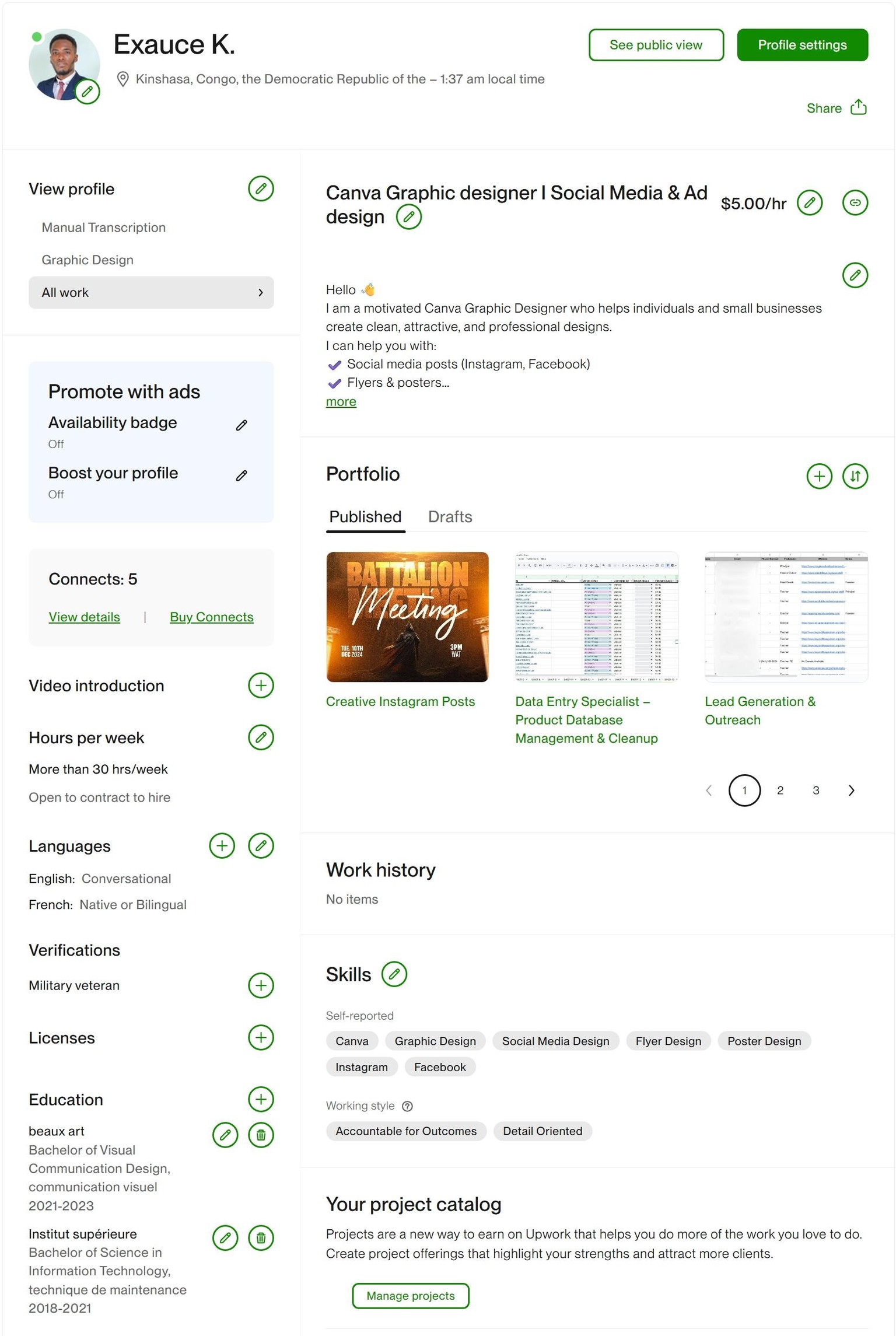Edit View profile pencil icon
The height and width of the screenshot is (1336, 896).
tap(261, 188)
